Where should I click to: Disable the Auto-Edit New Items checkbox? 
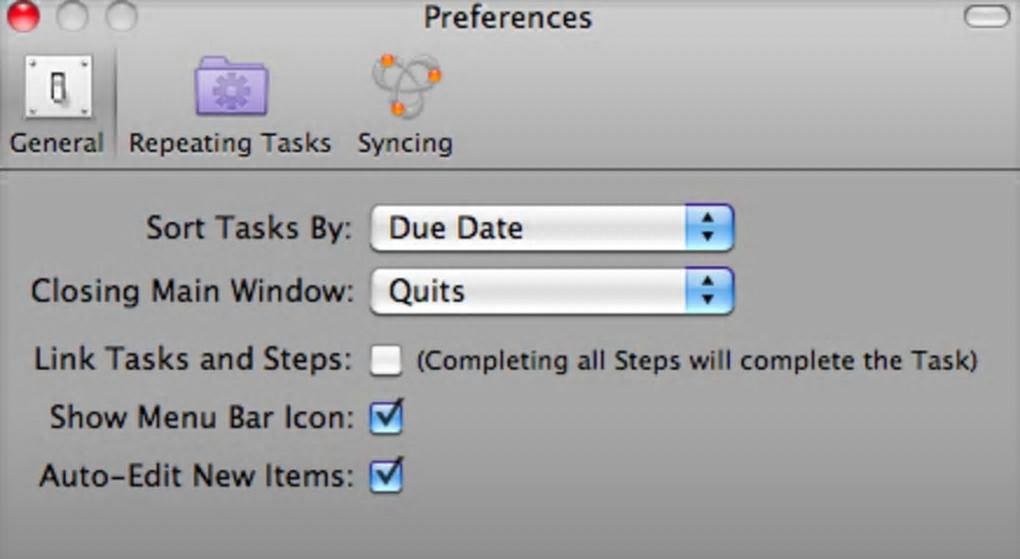386,475
